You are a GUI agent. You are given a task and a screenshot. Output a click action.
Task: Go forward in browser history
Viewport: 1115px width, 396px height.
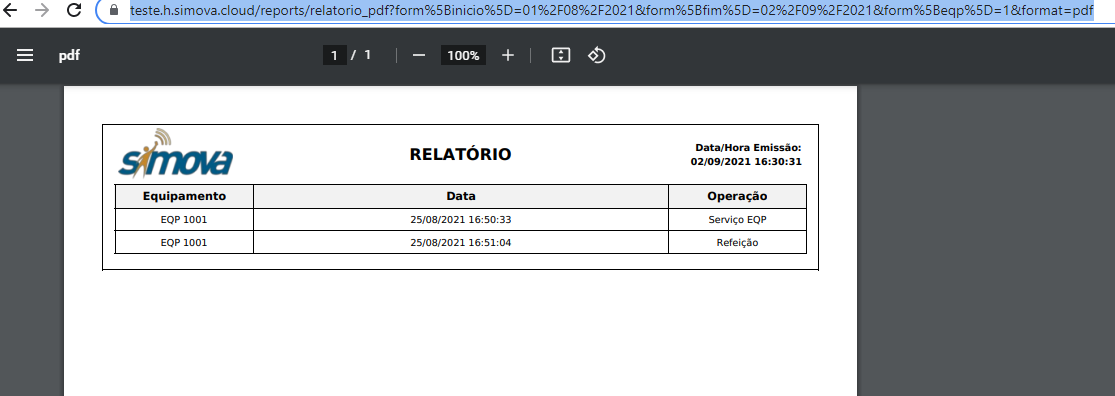(42, 11)
